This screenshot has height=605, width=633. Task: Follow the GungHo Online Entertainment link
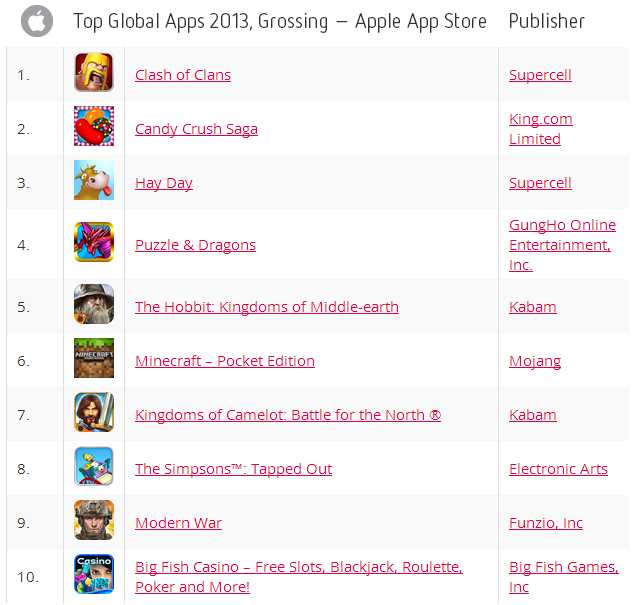tap(562, 245)
